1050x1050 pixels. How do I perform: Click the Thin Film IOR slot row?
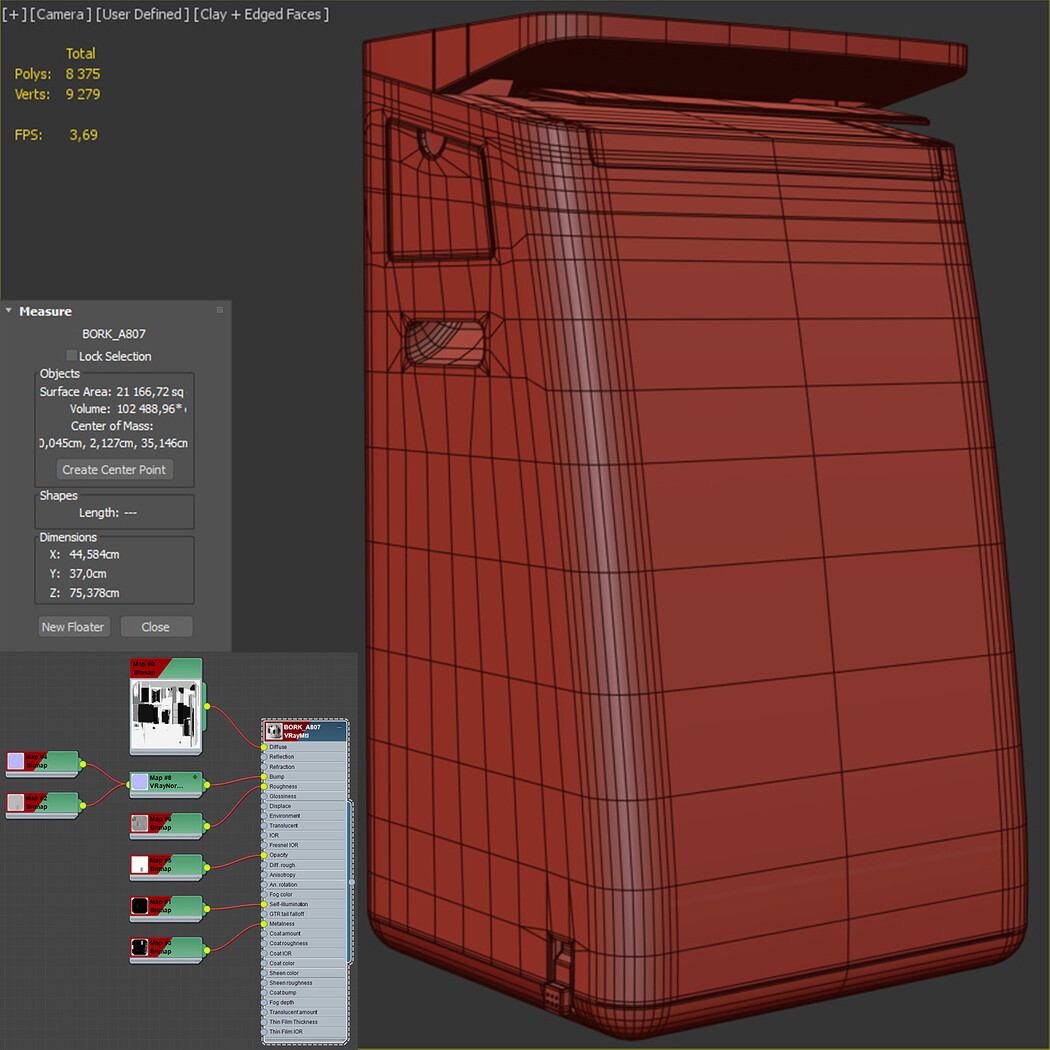pyautogui.click(x=305, y=1032)
